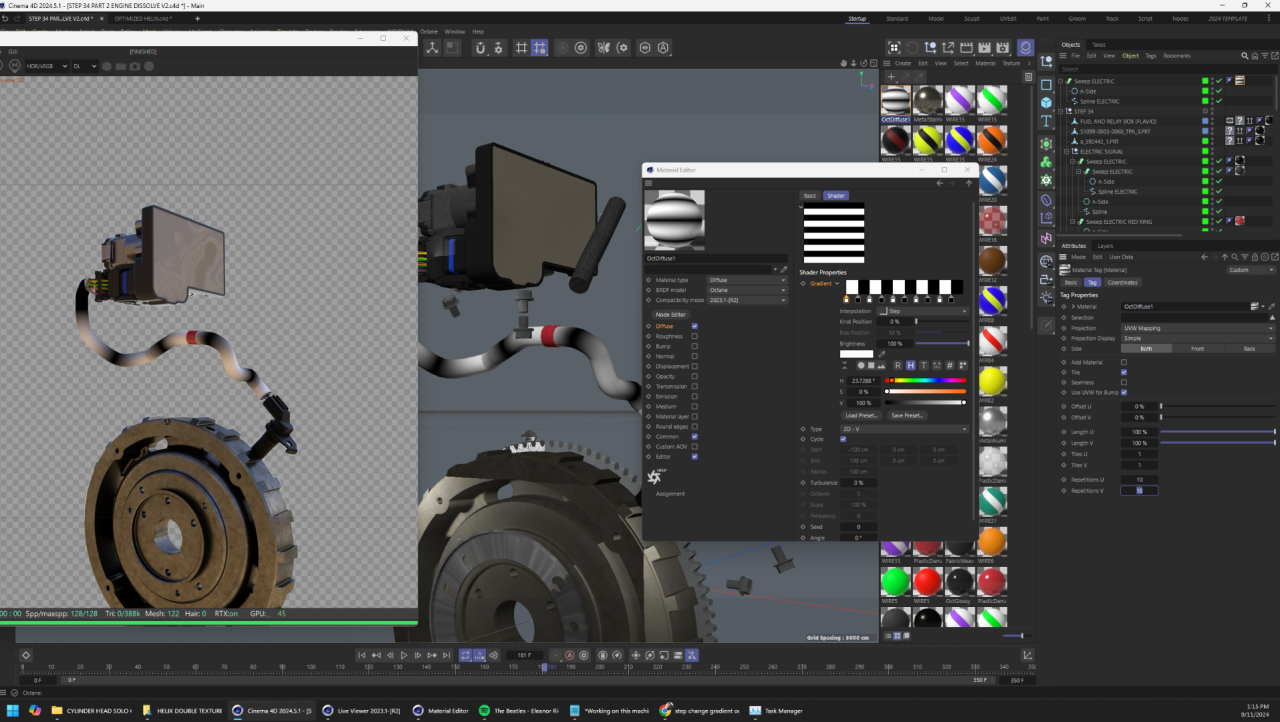Select the Front side button
The width and height of the screenshot is (1280, 722).
(x=1197, y=349)
